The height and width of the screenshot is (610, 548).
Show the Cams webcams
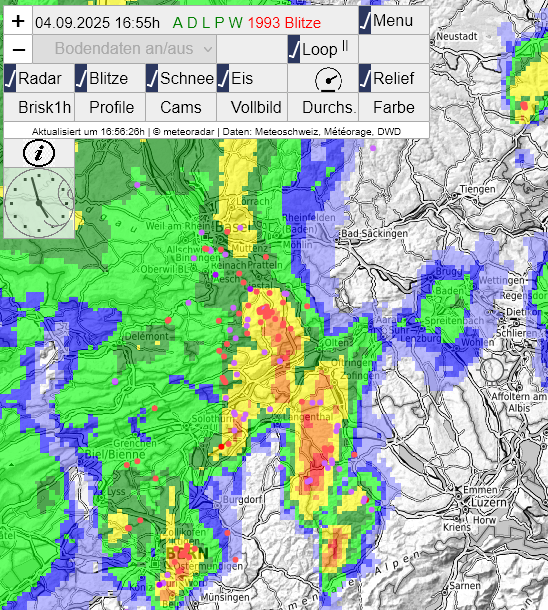(x=181, y=107)
